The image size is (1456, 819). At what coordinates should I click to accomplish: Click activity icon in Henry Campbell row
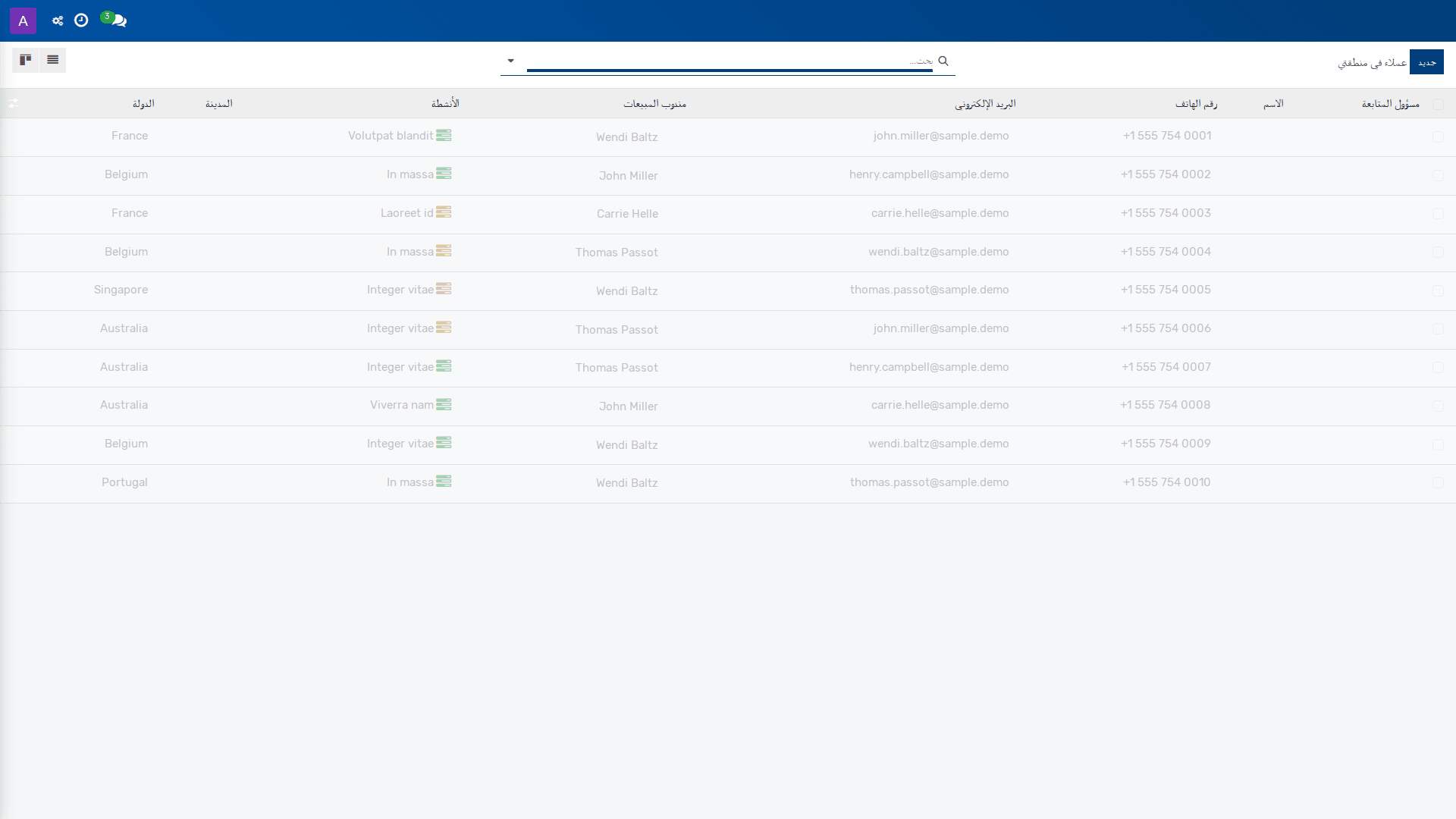[444, 174]
